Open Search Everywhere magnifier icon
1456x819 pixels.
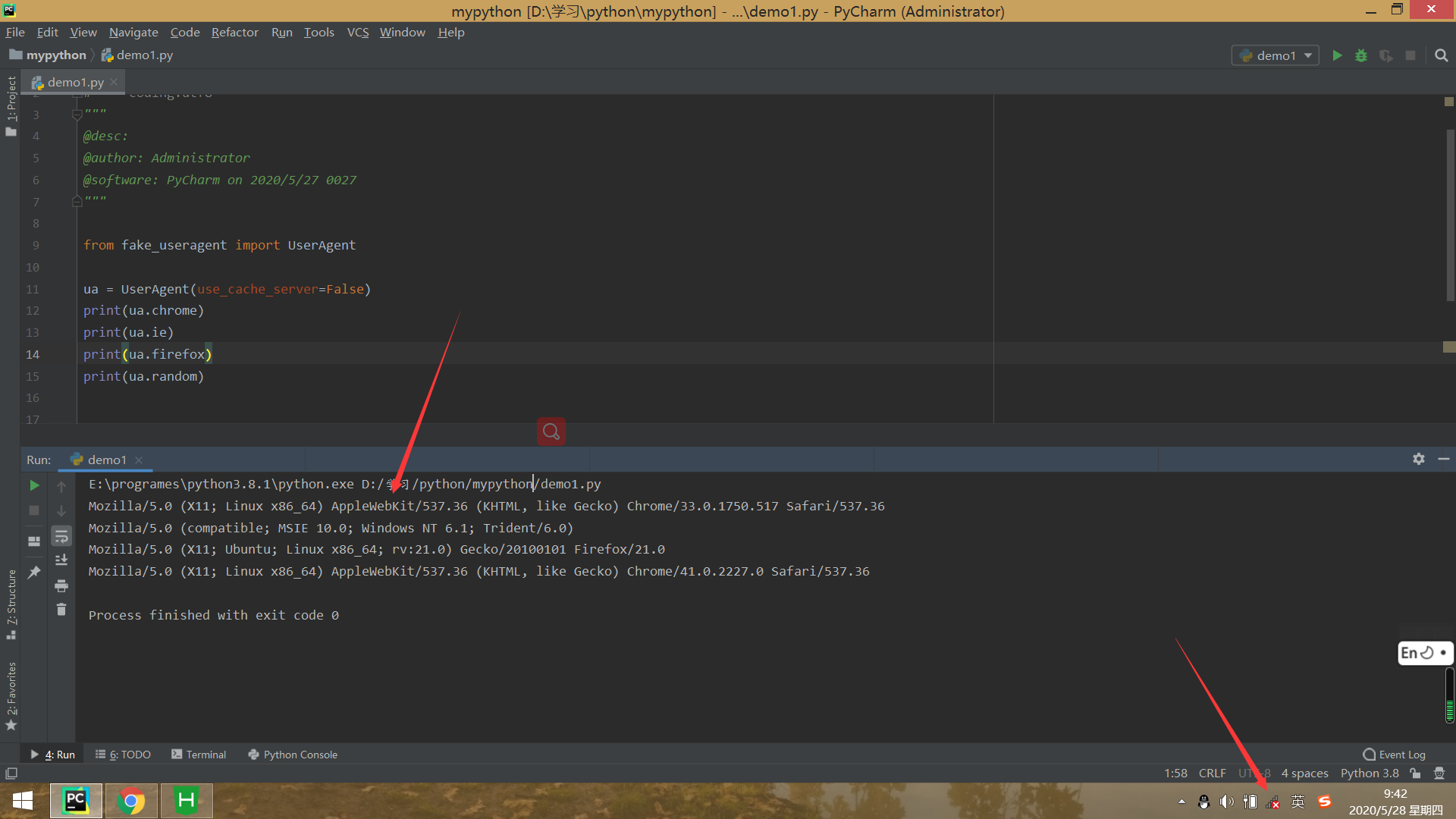coord(1441,55)
